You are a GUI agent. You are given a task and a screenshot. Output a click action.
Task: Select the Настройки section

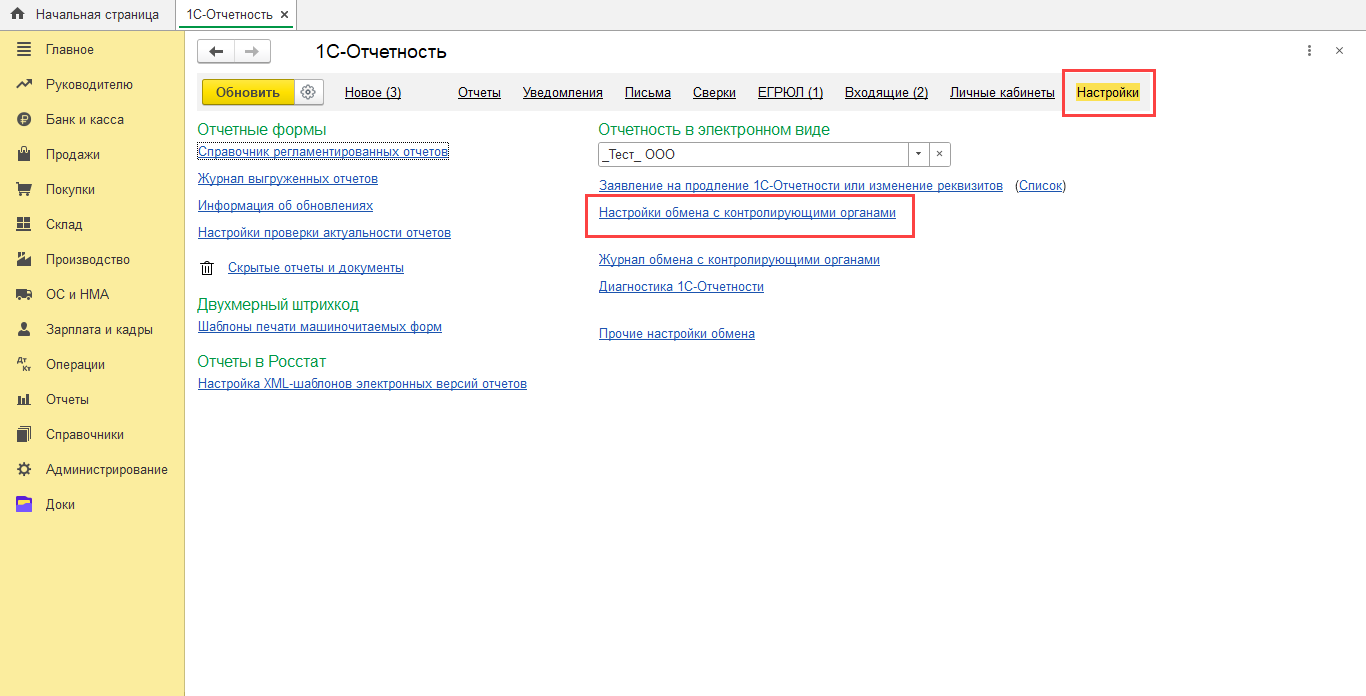(1108, 93)
